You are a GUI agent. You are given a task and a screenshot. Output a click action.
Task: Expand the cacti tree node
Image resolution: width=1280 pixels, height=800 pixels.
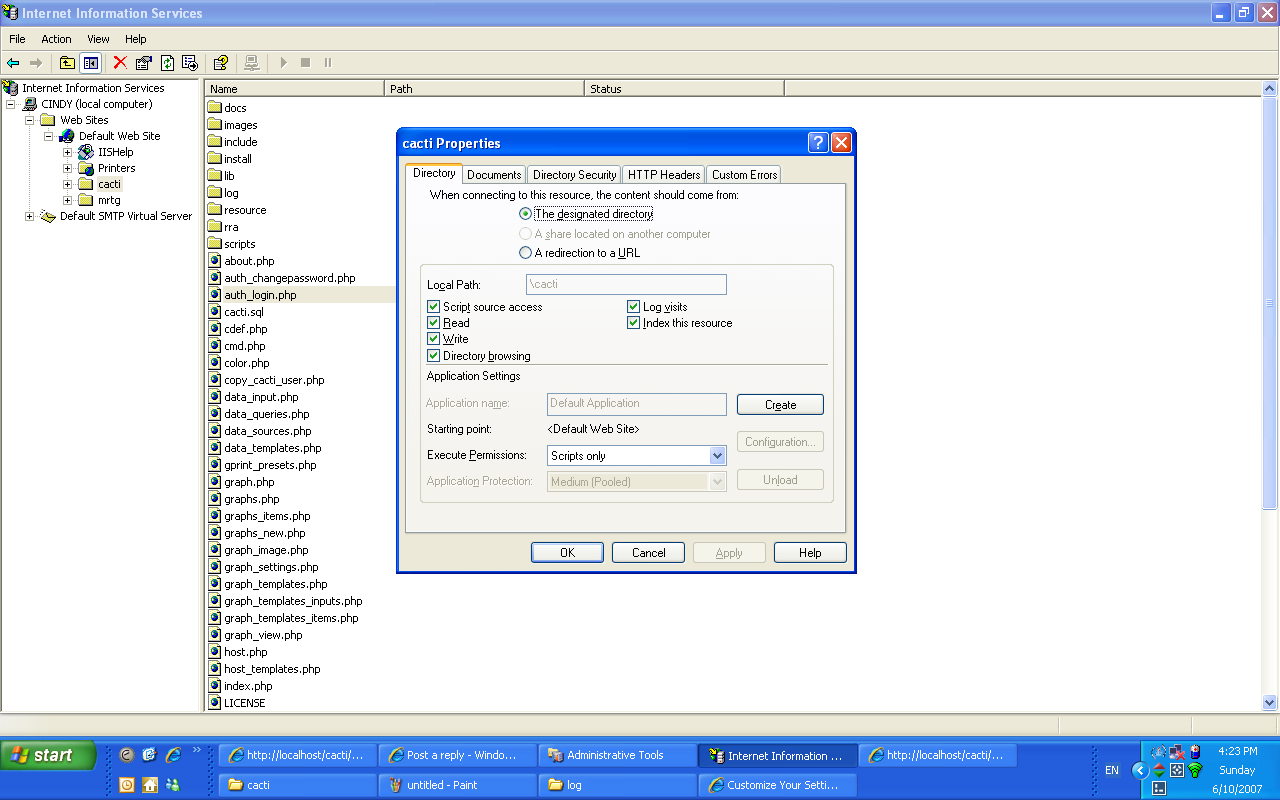68,184
